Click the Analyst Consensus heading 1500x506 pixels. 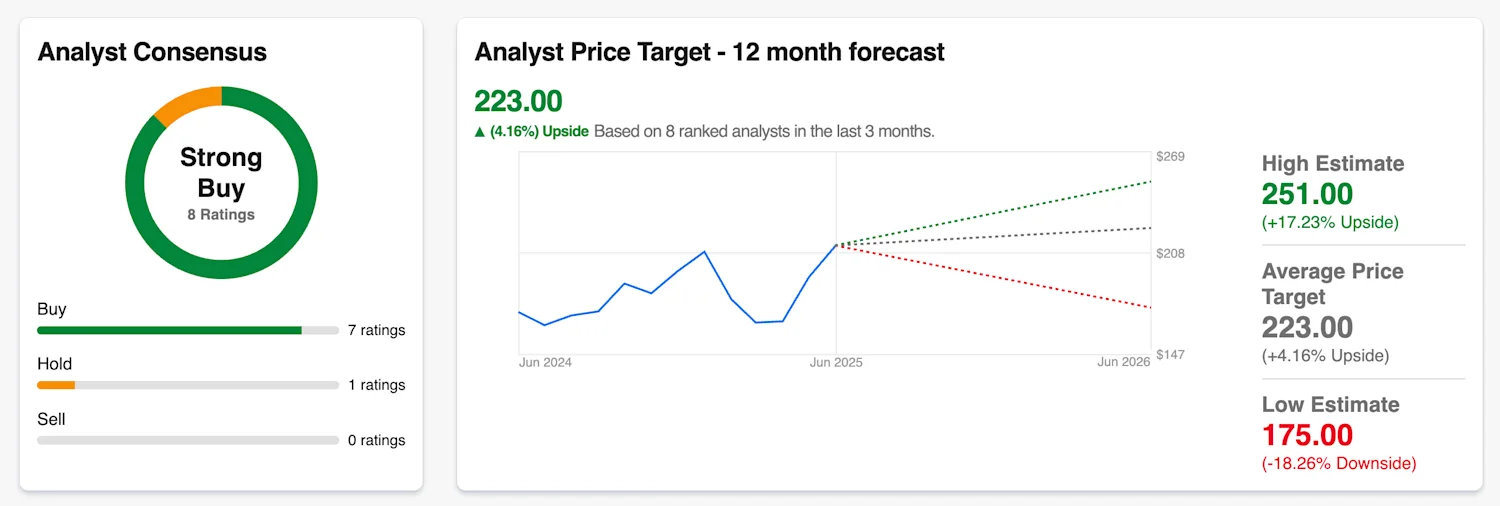click(152, 52)
